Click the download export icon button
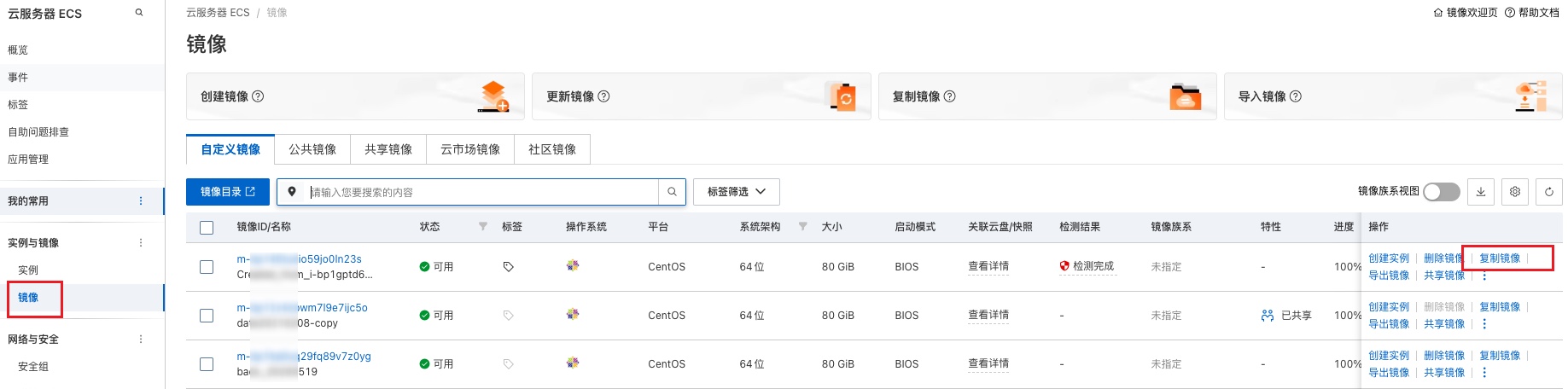 (1481, 192)
